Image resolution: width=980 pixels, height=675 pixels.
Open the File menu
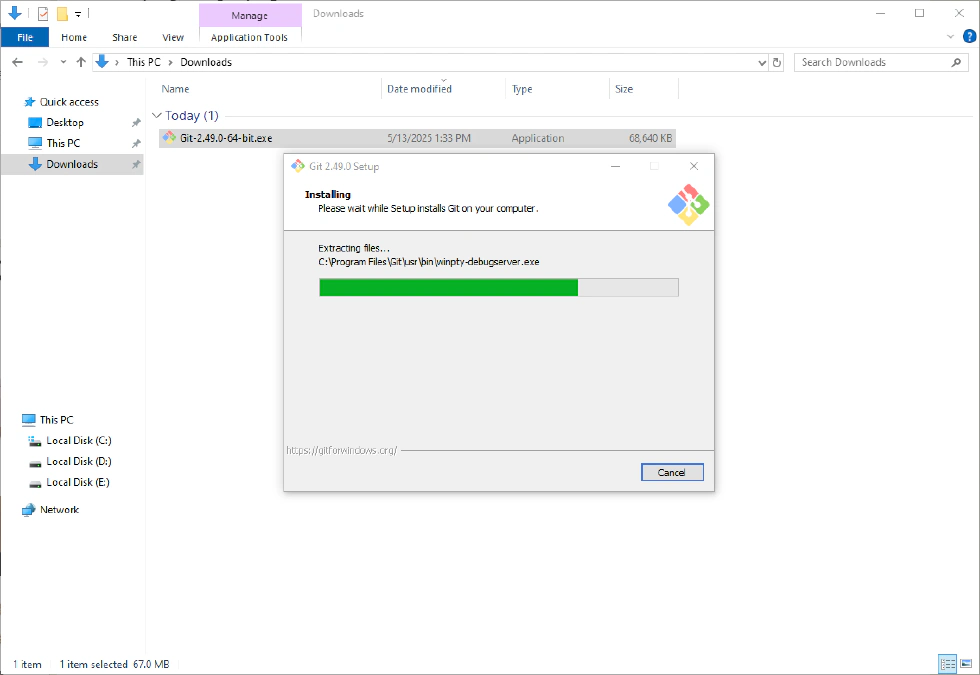(x=25, y=37)
